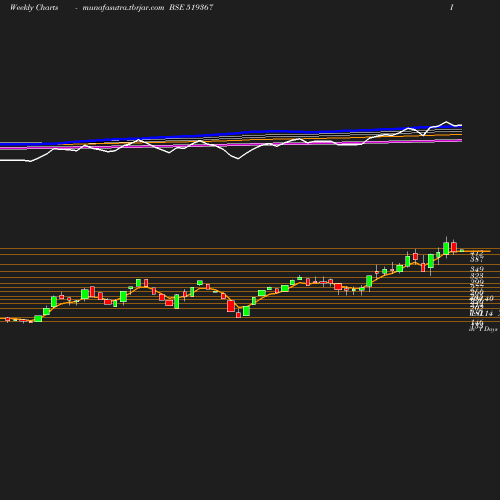
Task: Click the '349' price level label
Action: click(x=477, y=269)
